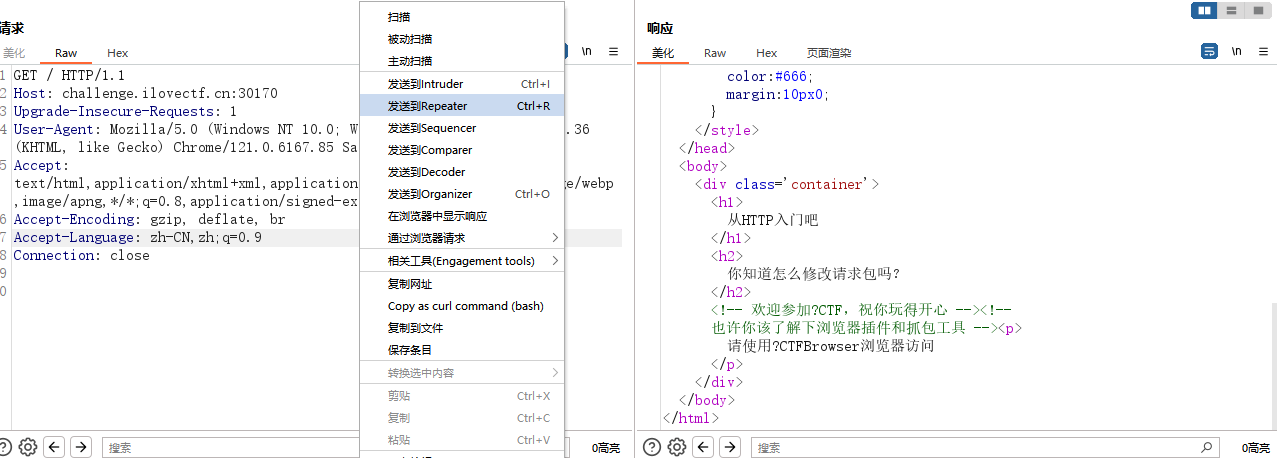Viewport: 1277px width, 458px height.
Task: Toggle word wrap in the response panel
Action: (x=1209, y=51)
